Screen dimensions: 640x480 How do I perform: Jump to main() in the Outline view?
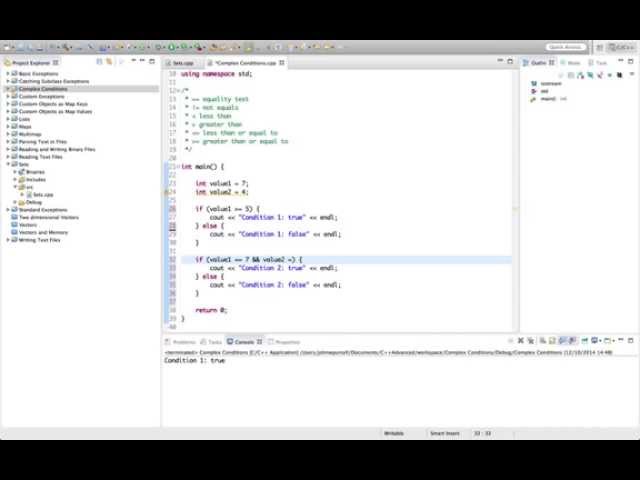pyautogui.click(x=548, y=99)
